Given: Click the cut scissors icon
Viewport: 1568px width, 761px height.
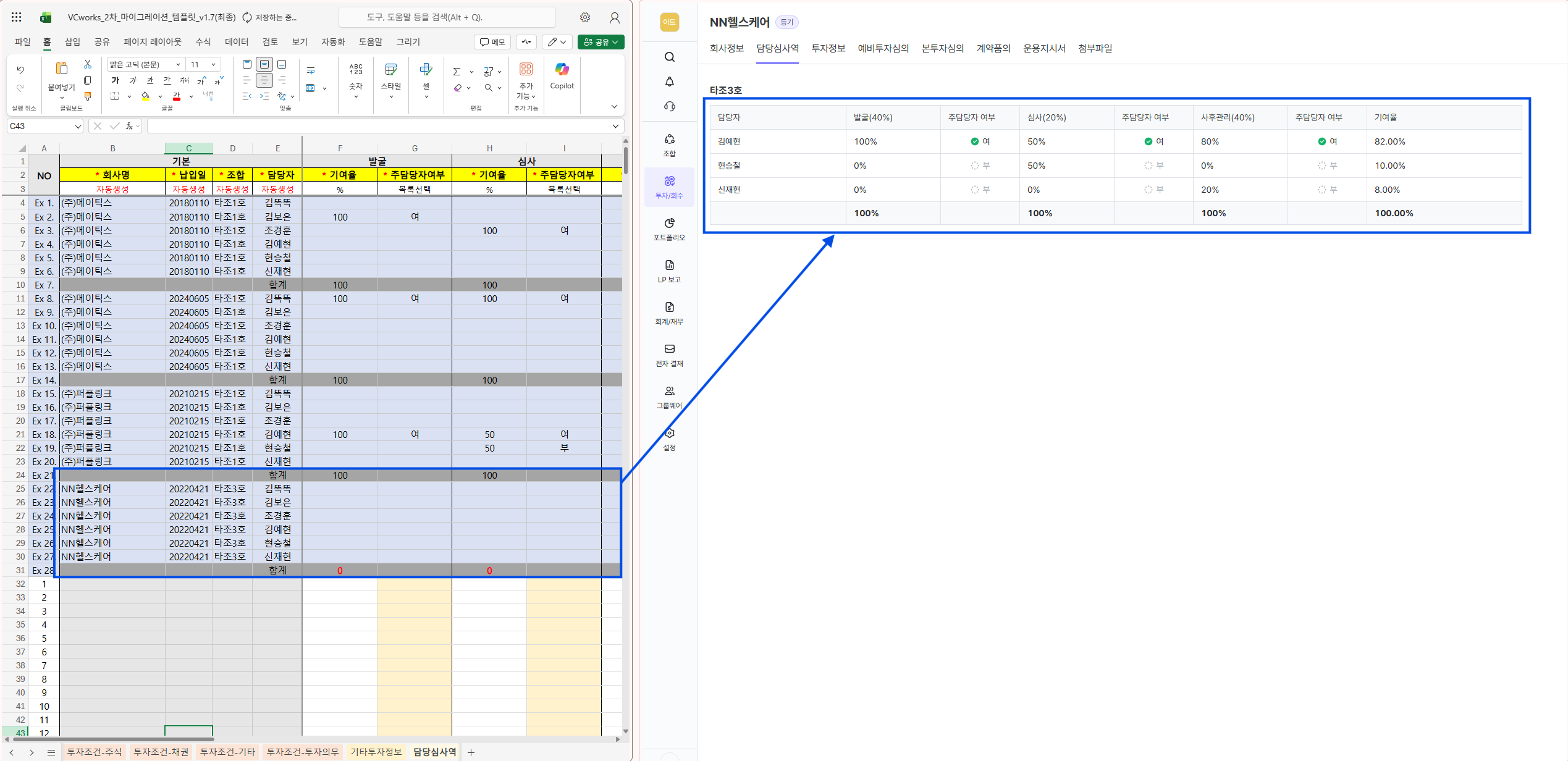Looking at the screenshot, I should pos(88,64).
